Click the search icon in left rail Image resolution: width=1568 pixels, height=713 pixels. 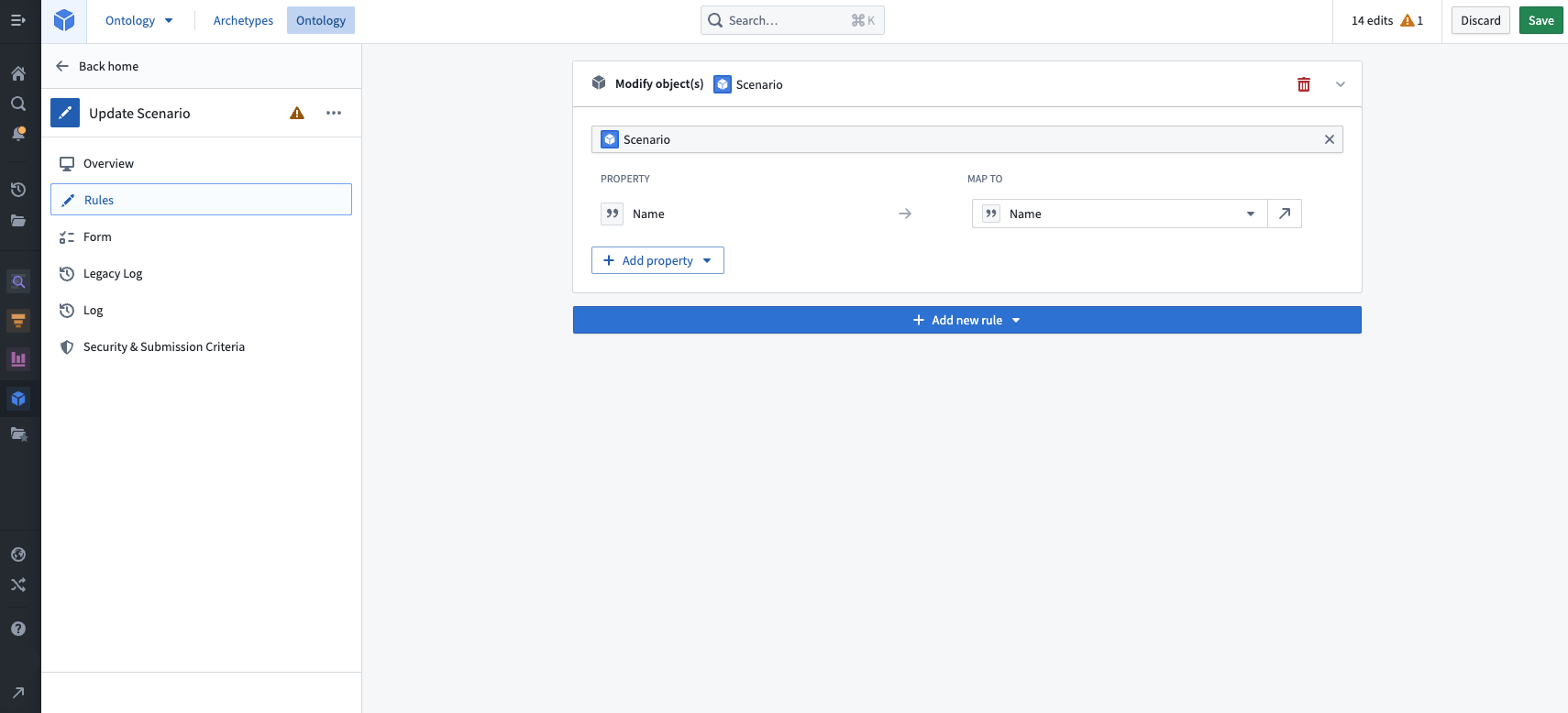click(x=18, y=104)
